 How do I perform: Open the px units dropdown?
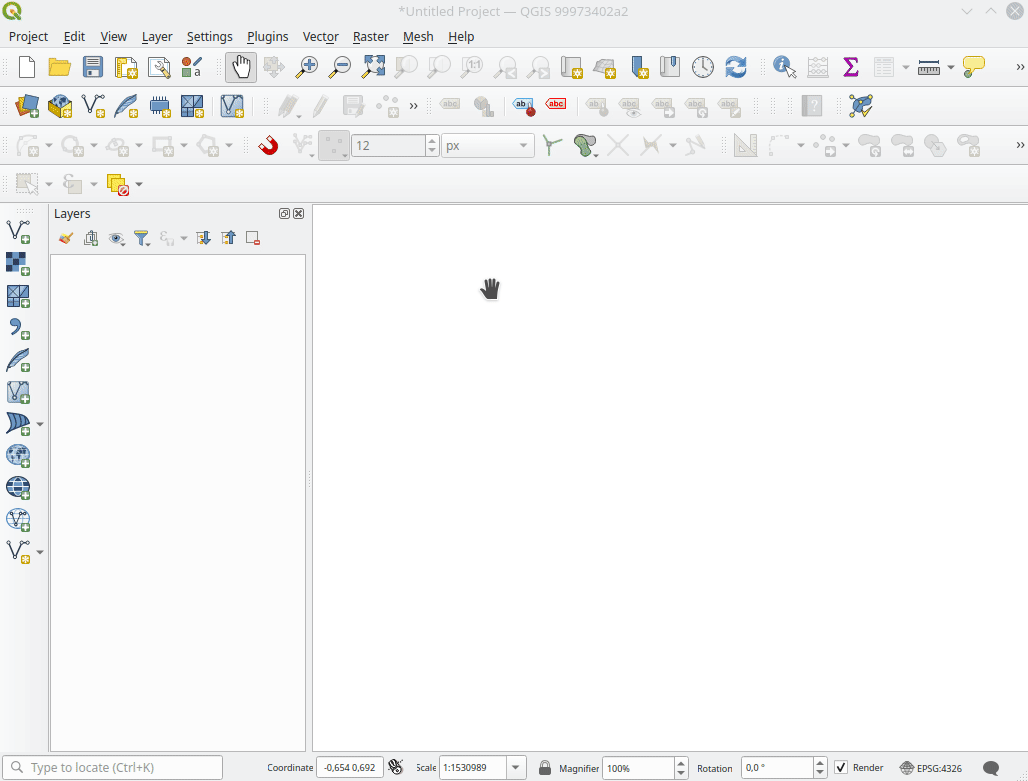tap(523, 146)
